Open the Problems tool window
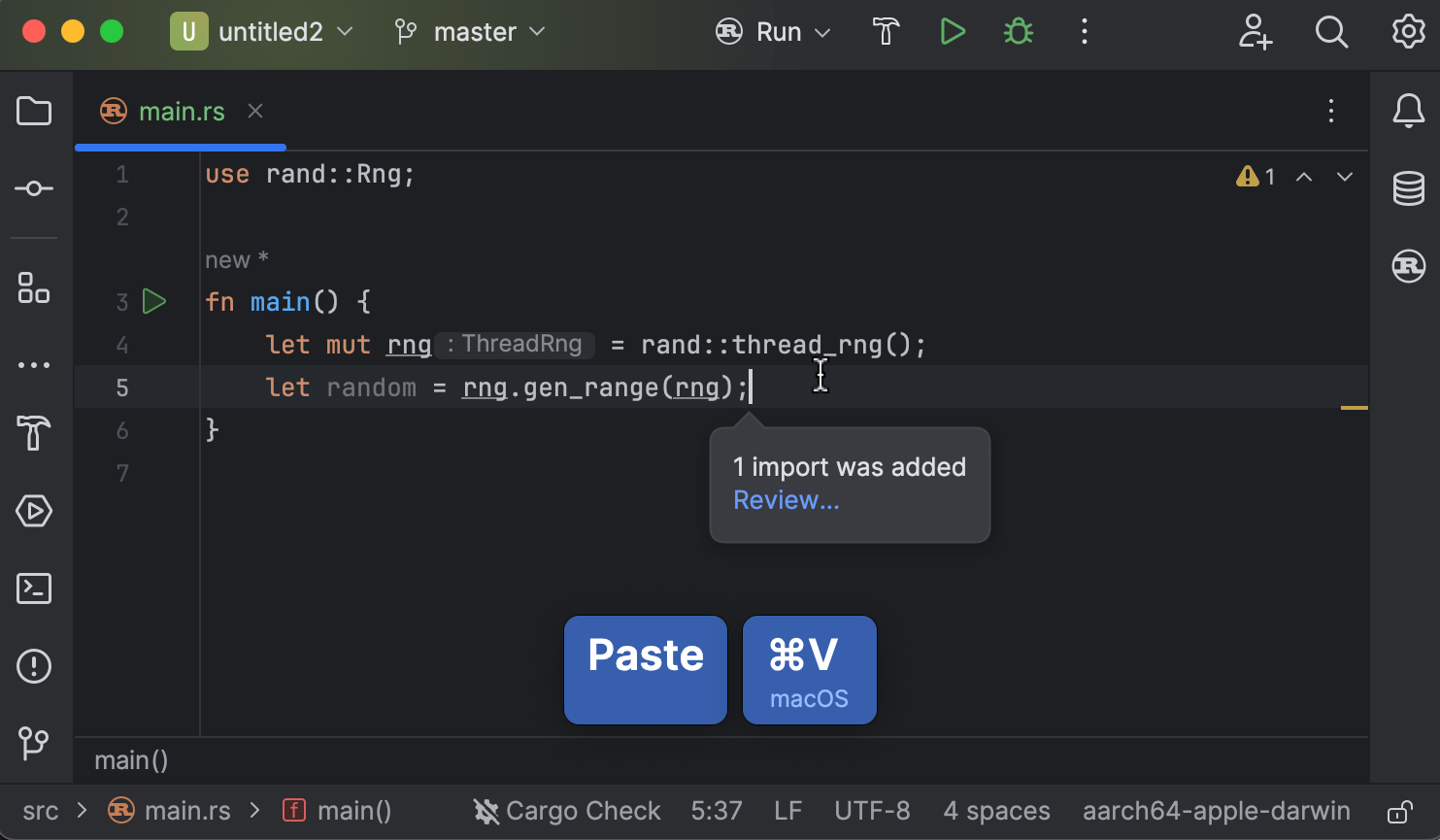 pos(34,666)
